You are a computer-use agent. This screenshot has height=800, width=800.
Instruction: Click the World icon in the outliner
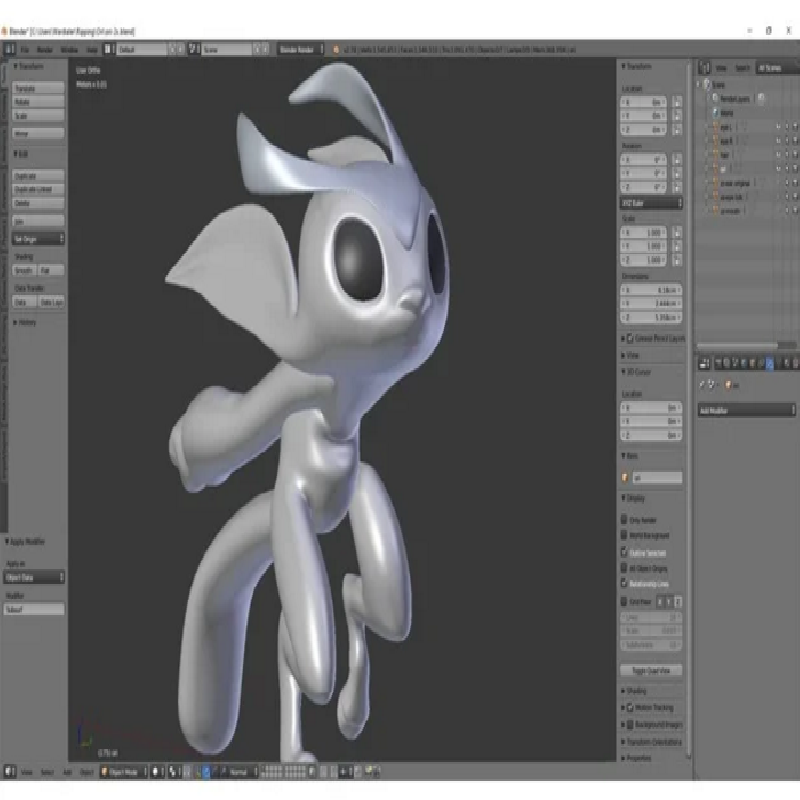click(x=715, y=112)
